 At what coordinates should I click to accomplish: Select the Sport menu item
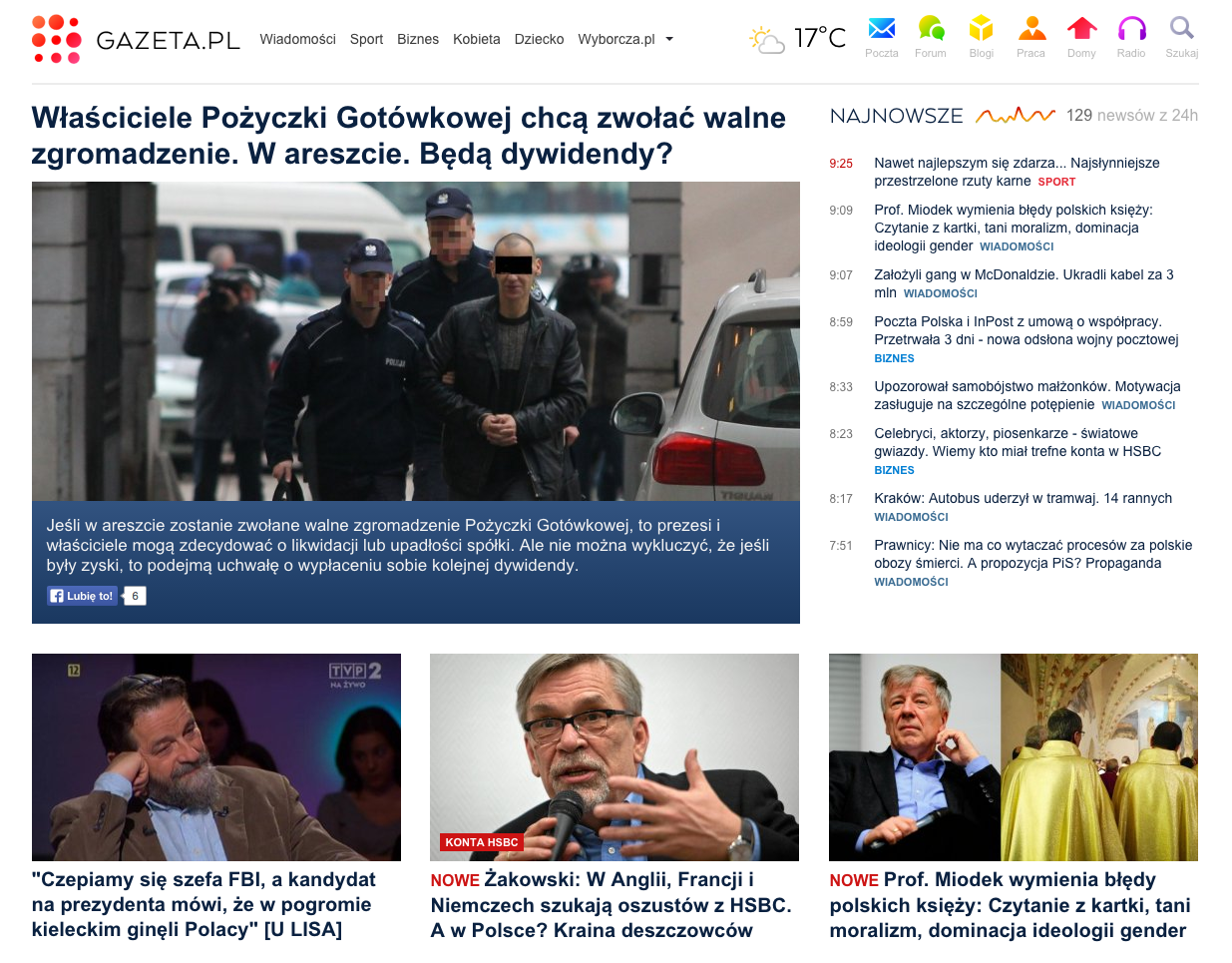point(366,39)
